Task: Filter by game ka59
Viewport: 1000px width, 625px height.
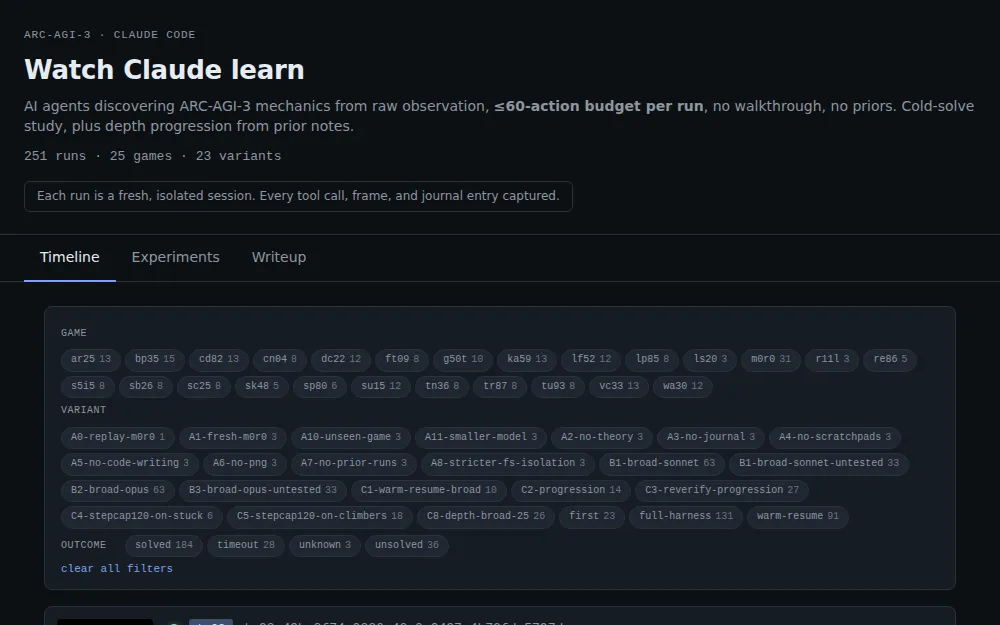Action: [x=527, y=360]
